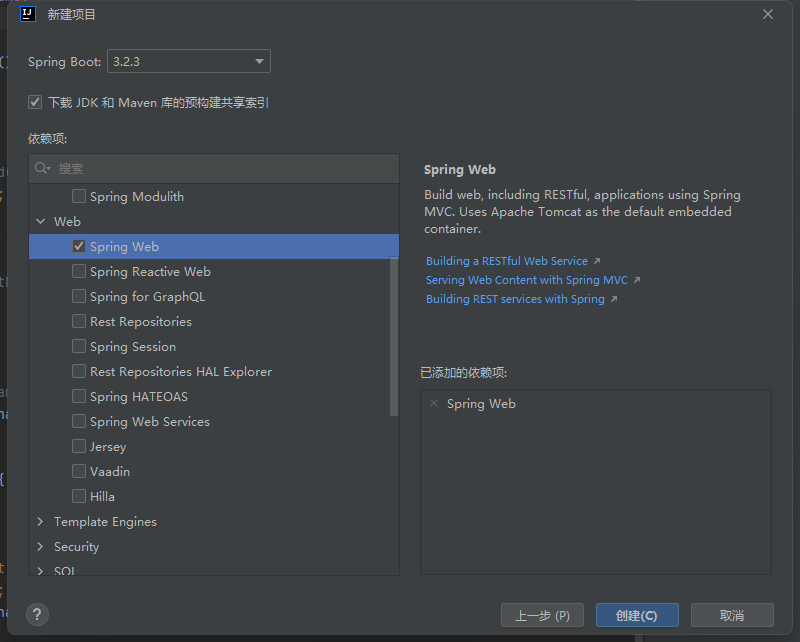
Task: Expand the Security category
Action: click(40, 547)
